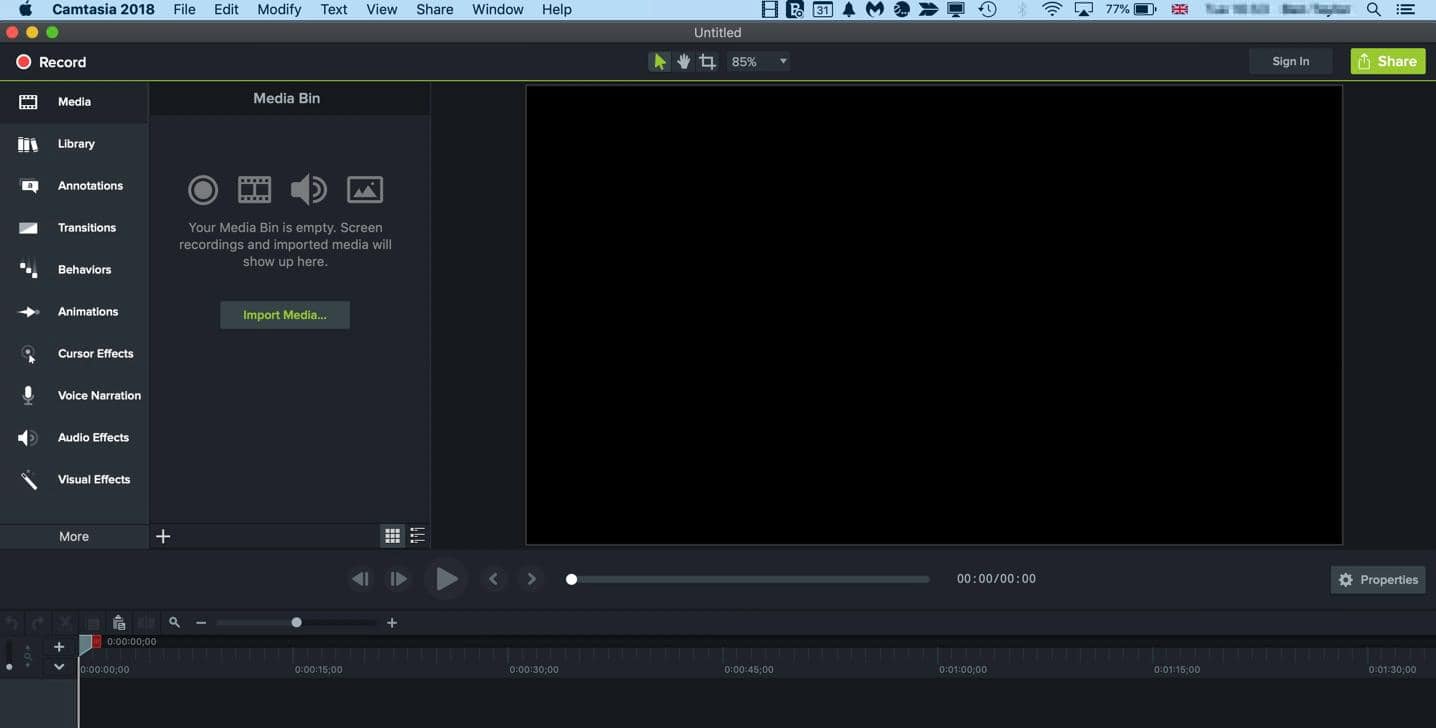Click the image icon in Media Bin

(365, 189)
